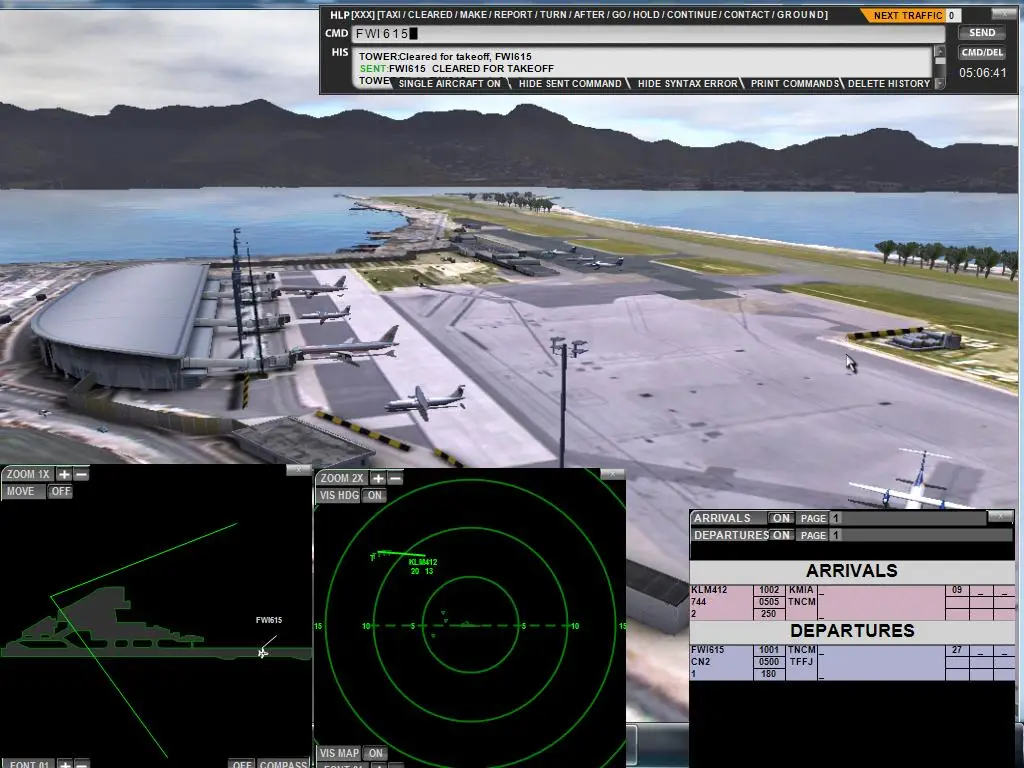The image size is (1024, 768).
Task: Close the ground map panel
Action: (x=298, y=469)
